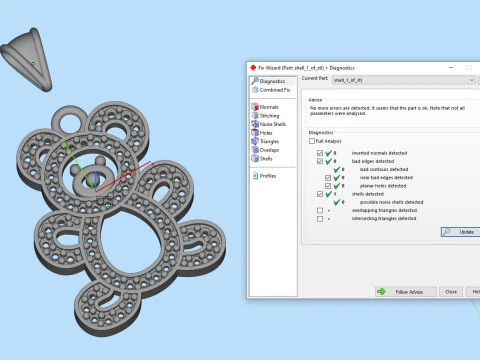Image resolution: width=480 pixels, height=360 pixels.
Task: Enable the Full Analysis checkbox
Action: (312, 141)
